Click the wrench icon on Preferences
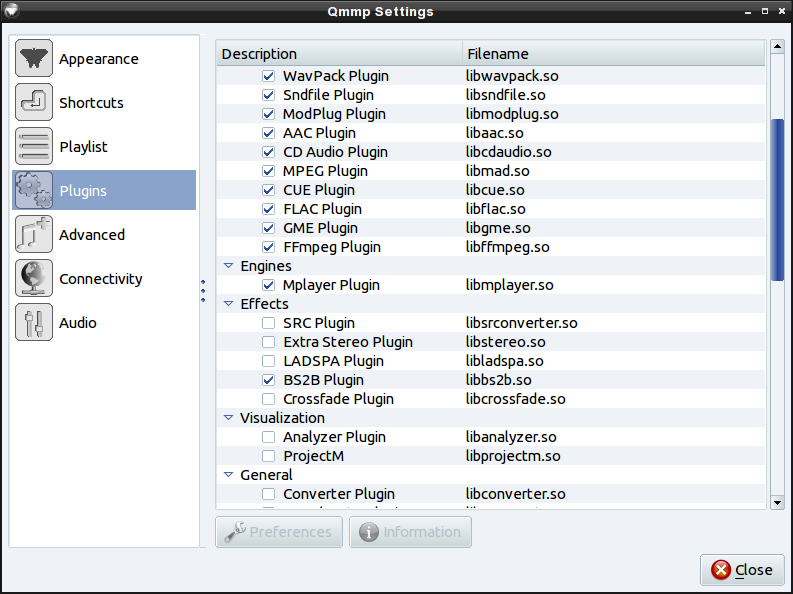 235,532
